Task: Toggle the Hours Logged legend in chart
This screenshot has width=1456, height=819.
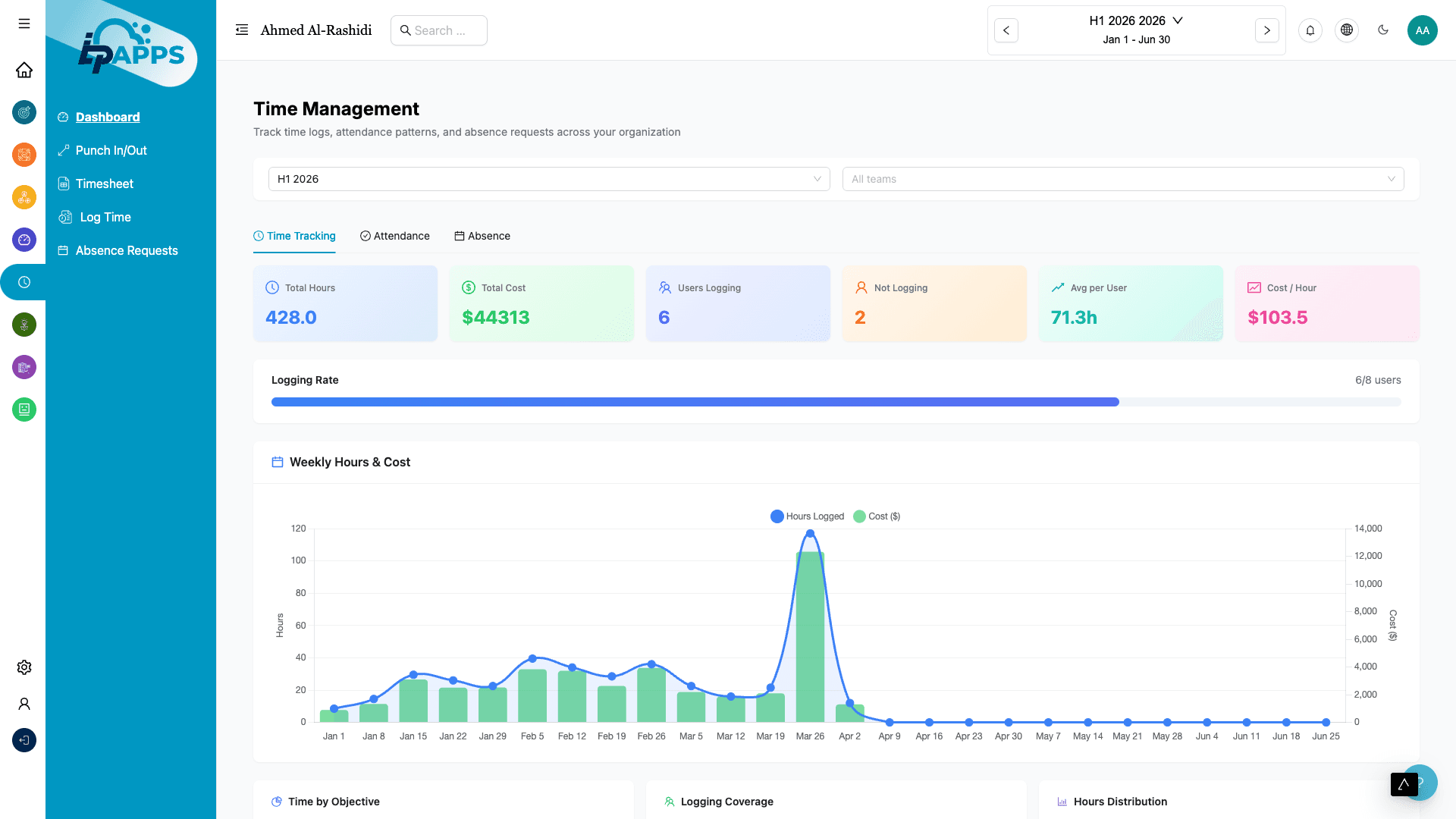Action: [807, 516]
